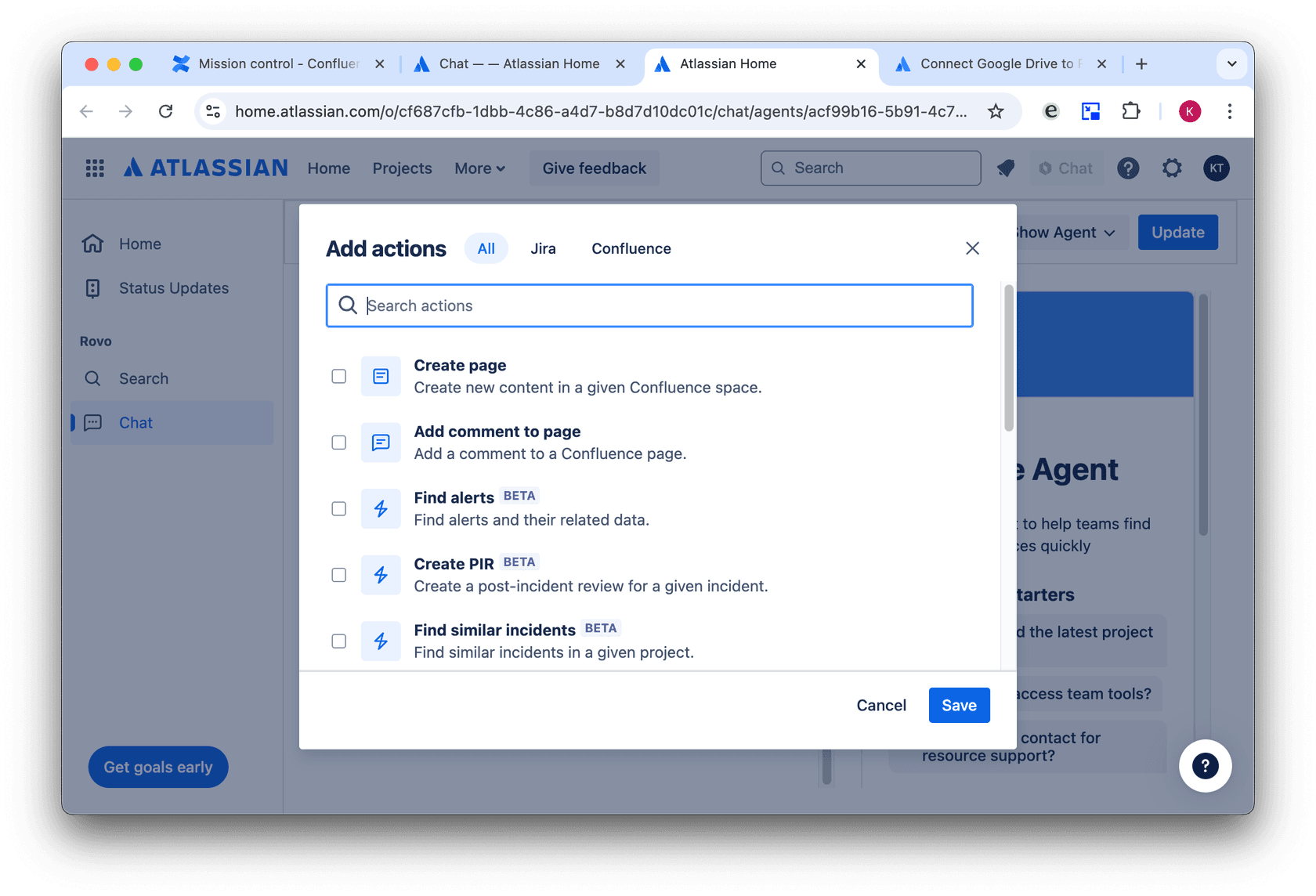Image resolution: width=1316 pixels, height=896 pixels.
Task: Click the KT profile avatar
Action: click(x=1216, y=168)
